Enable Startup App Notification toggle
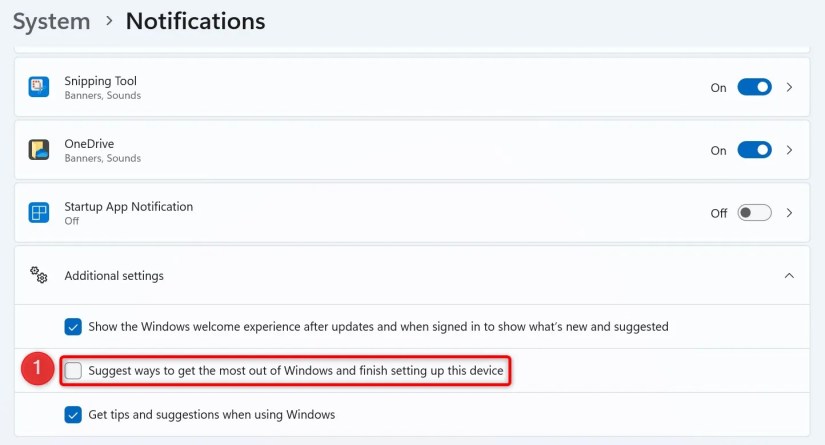Image resolution: width=825 pixels, height=445 pixels. pyautogui.click(x=754, y=213)
